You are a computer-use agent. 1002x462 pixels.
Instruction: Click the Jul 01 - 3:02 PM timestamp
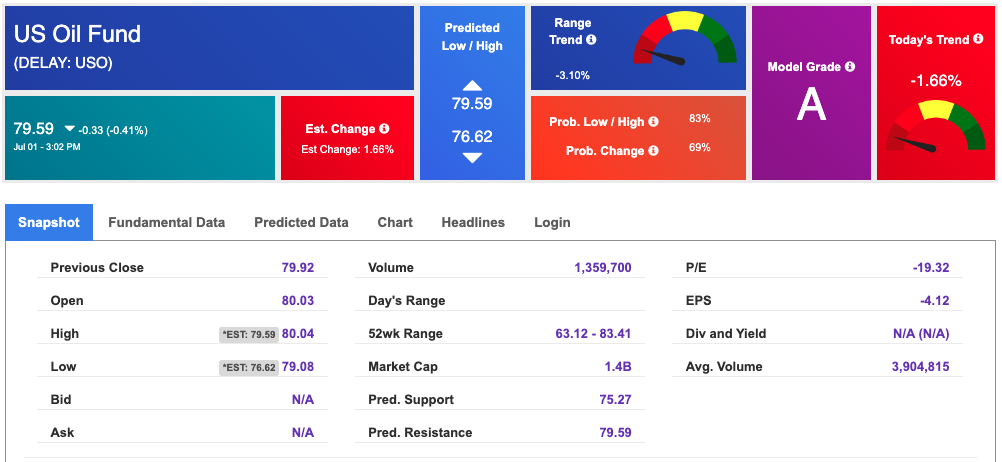(47, 146)
